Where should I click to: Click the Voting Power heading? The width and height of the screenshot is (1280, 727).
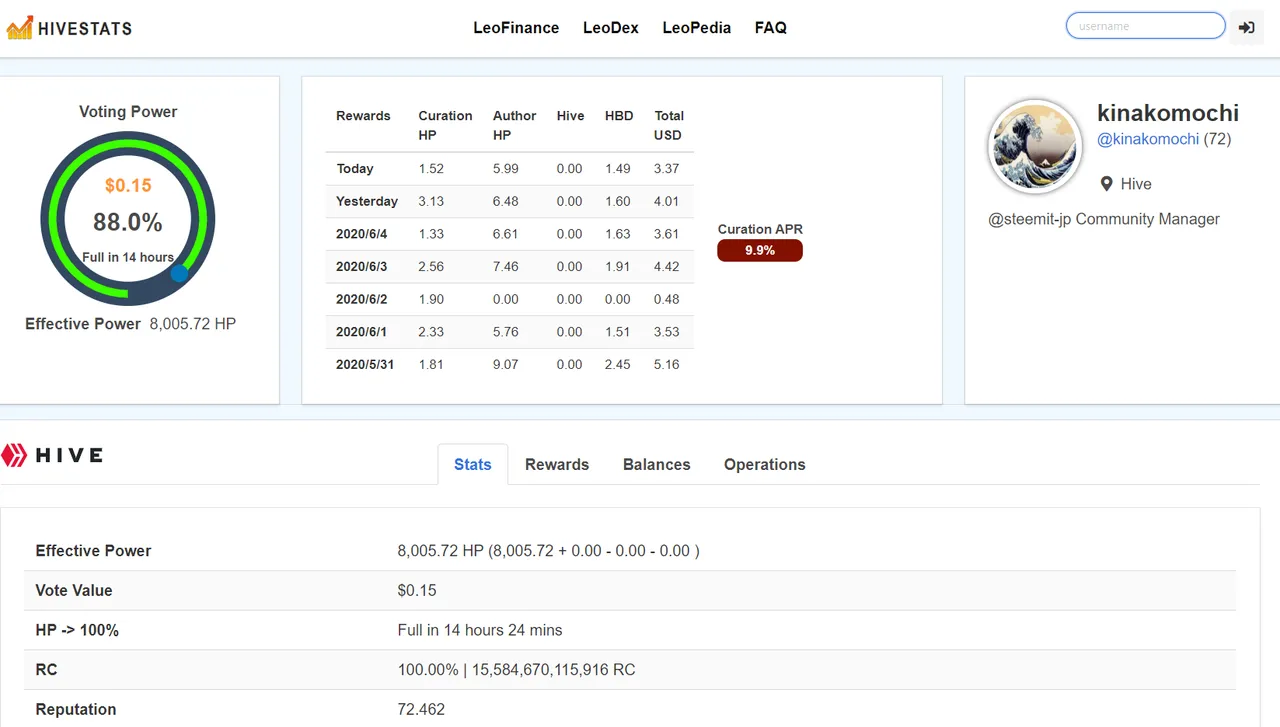[128, 112]
